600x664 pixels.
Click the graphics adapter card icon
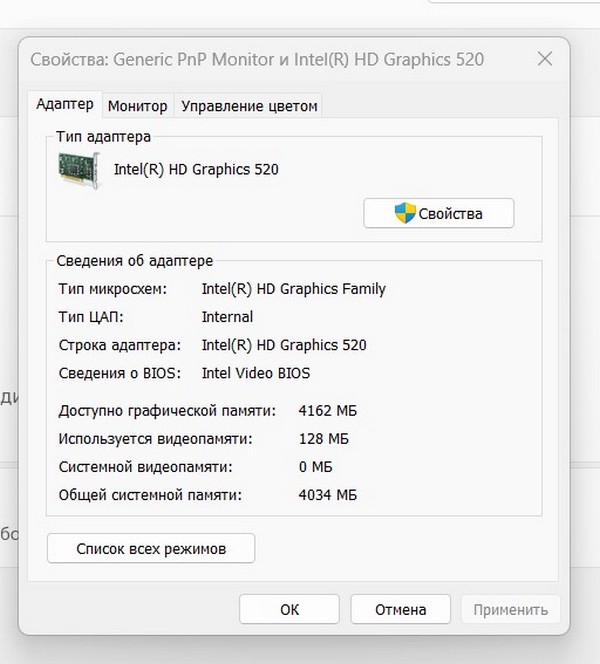[80, 168]
